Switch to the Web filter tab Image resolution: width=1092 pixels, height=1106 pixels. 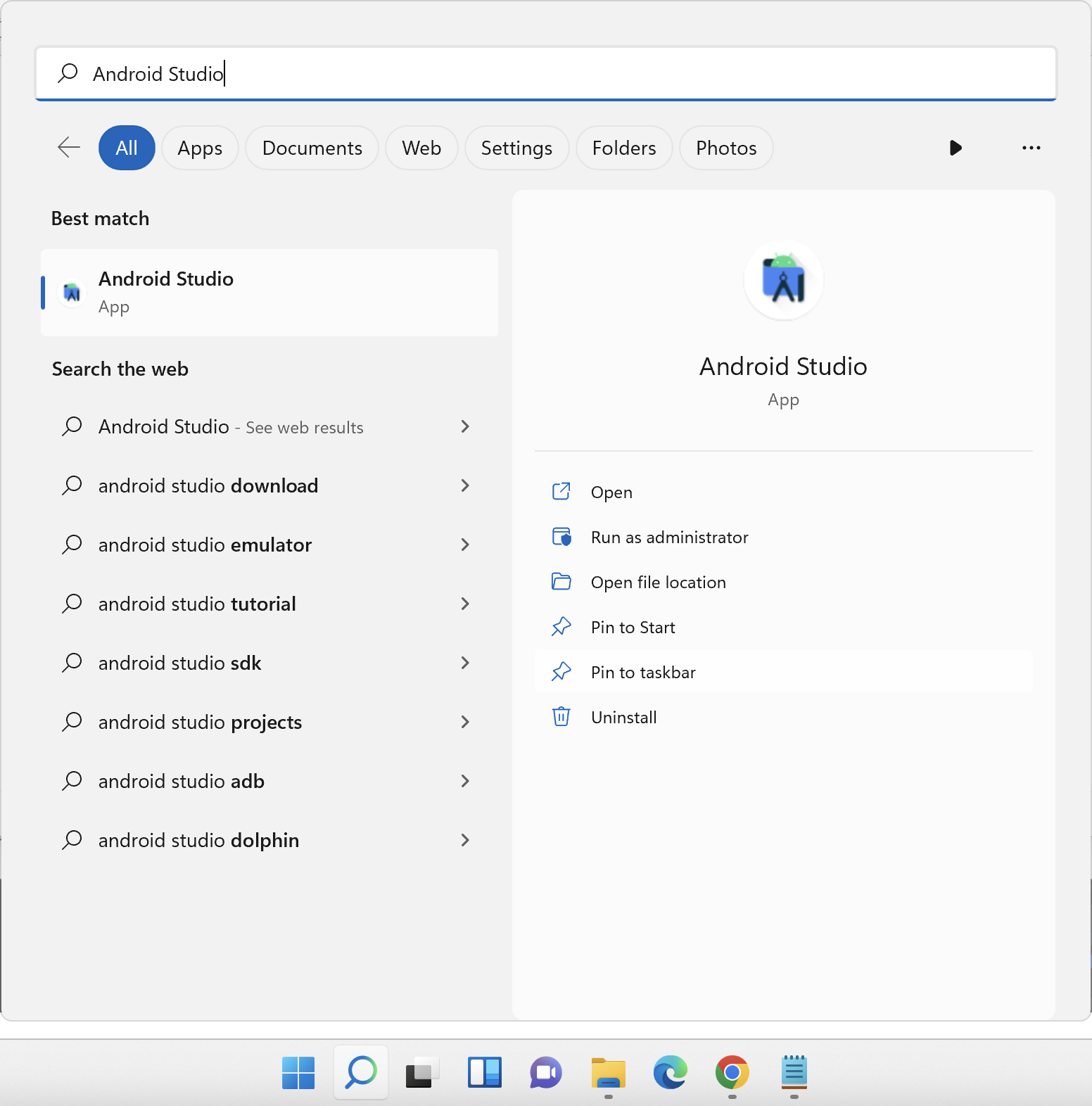pyautogui.click(x=421, y=148)
